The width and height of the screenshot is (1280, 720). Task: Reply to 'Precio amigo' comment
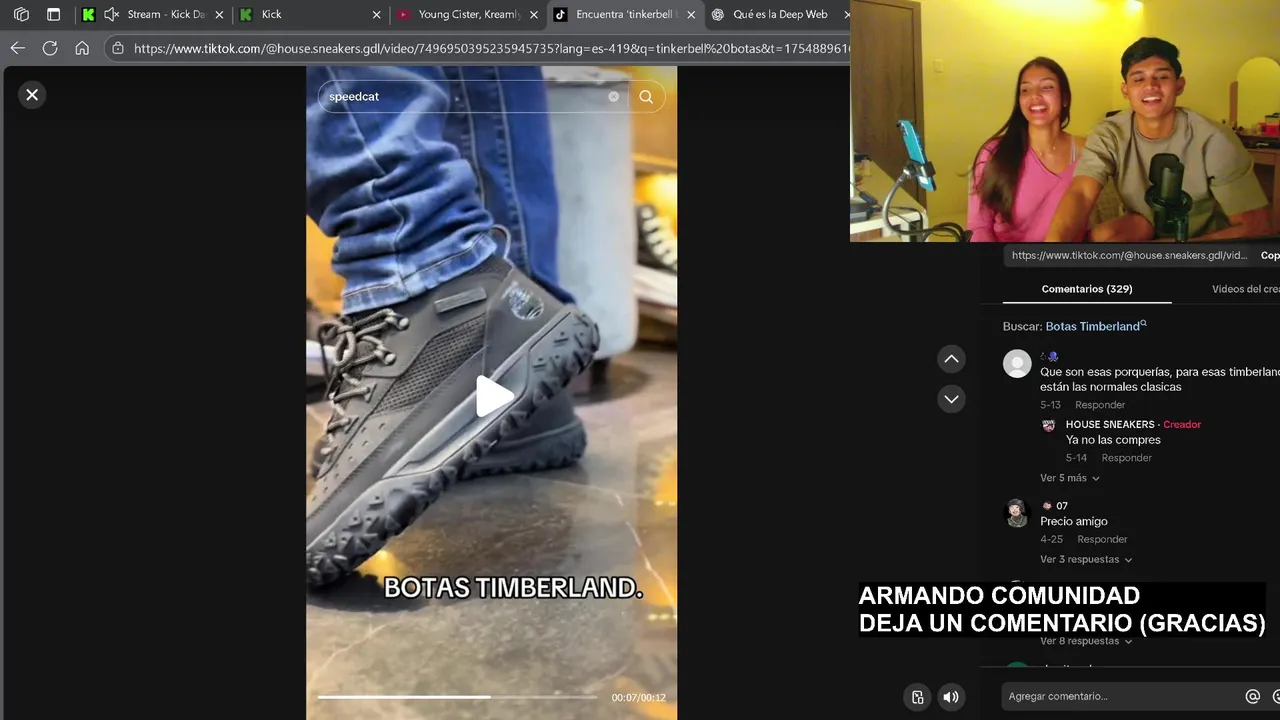[1102, 540]
